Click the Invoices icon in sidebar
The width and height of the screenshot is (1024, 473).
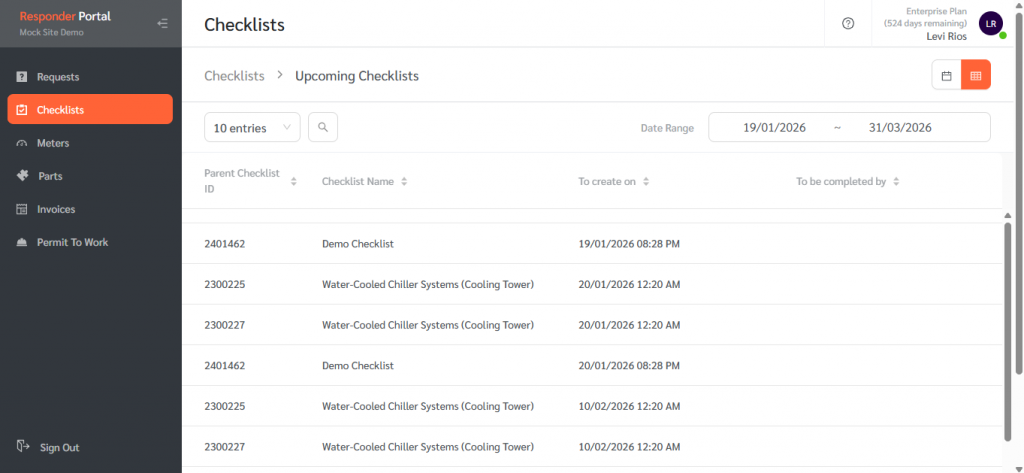point(22,209)
